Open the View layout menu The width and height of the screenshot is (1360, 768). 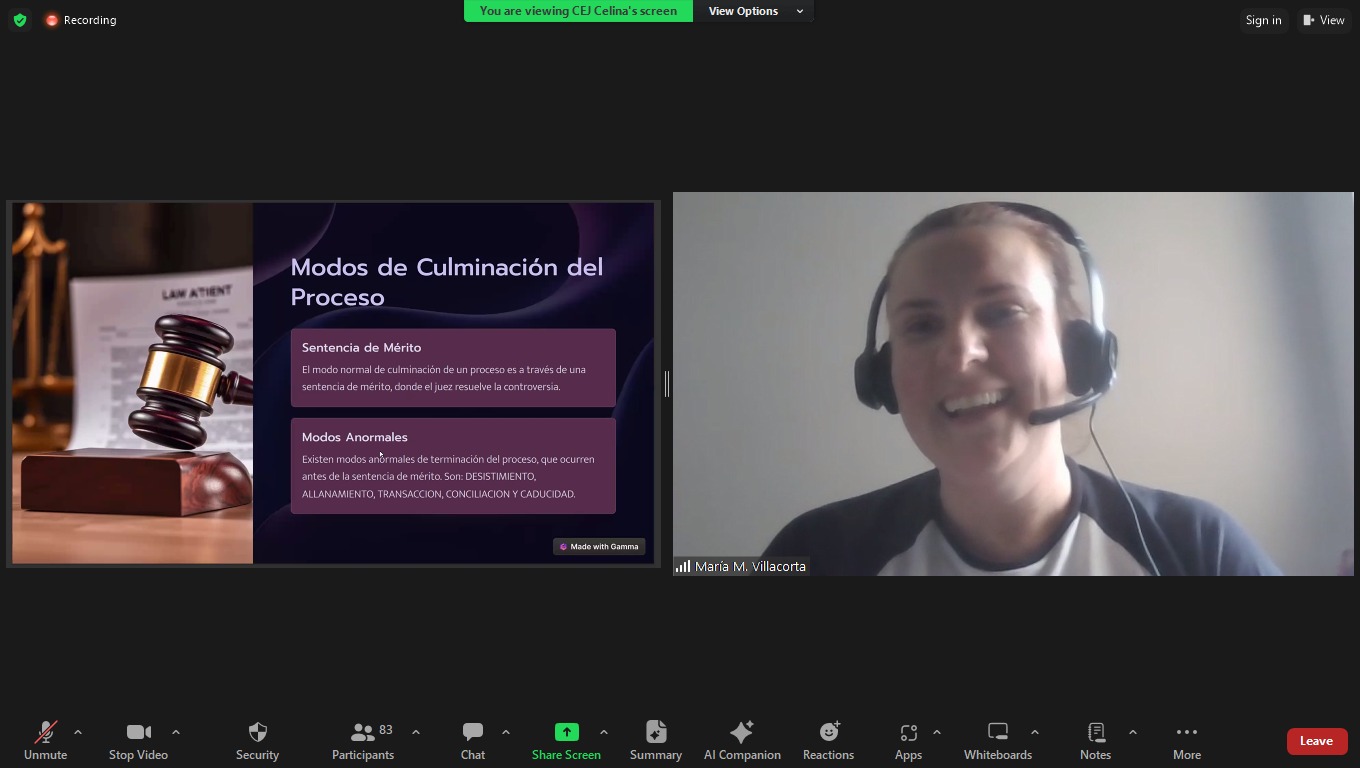(1324, 20)
